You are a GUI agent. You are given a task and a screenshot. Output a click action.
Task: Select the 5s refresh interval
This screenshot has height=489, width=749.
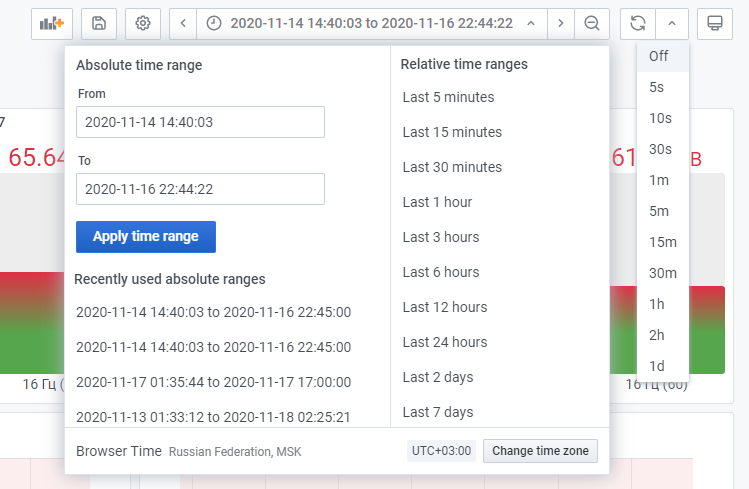(x=657, y=87)
